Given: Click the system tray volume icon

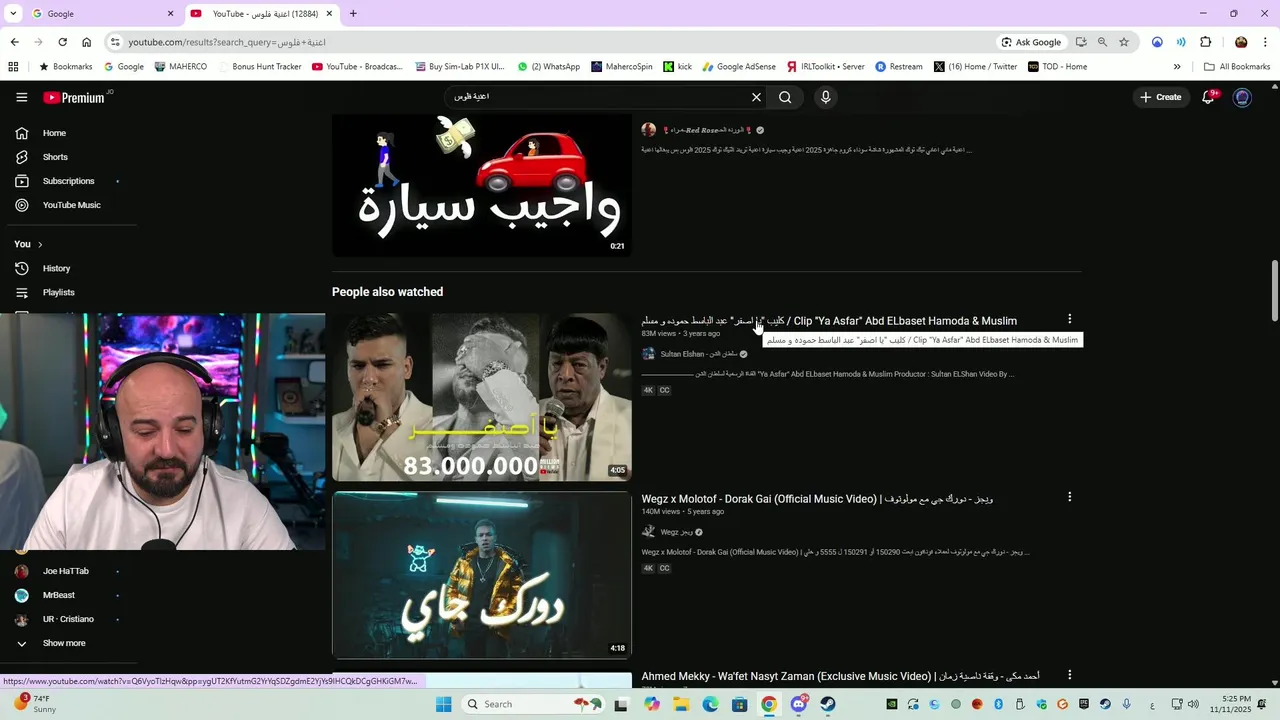Looking at the screenshot, I should [1192, 704].
